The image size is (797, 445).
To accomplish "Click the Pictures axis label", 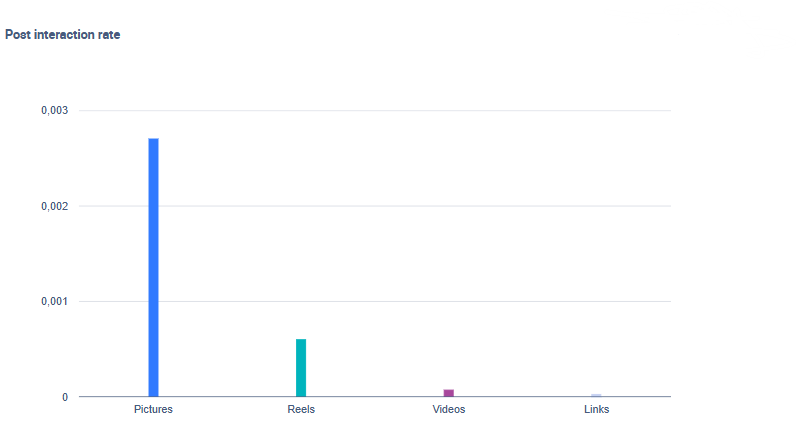I will (153, 410).
